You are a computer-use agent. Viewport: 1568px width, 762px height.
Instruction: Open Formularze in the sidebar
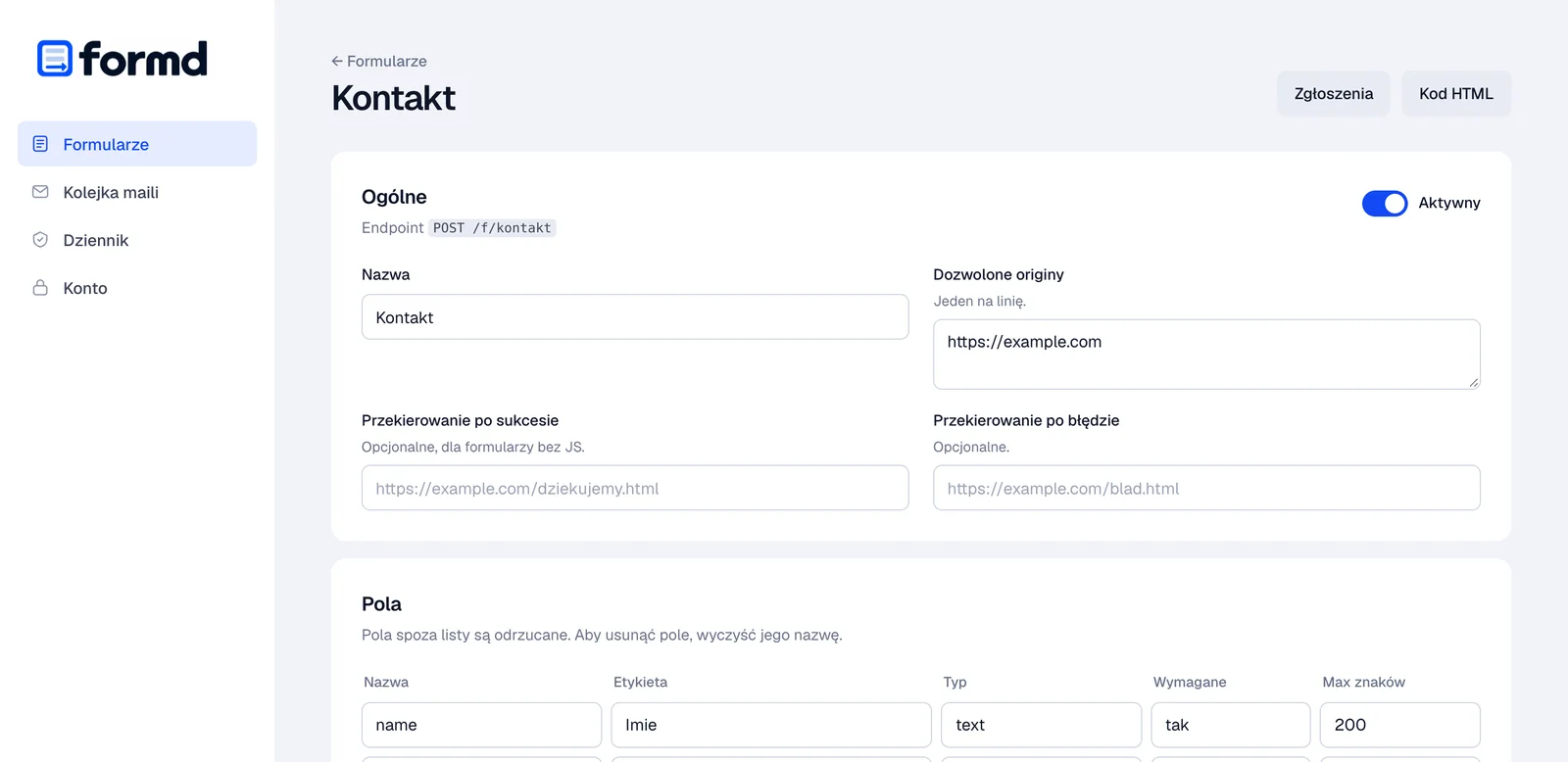(137, 144)
